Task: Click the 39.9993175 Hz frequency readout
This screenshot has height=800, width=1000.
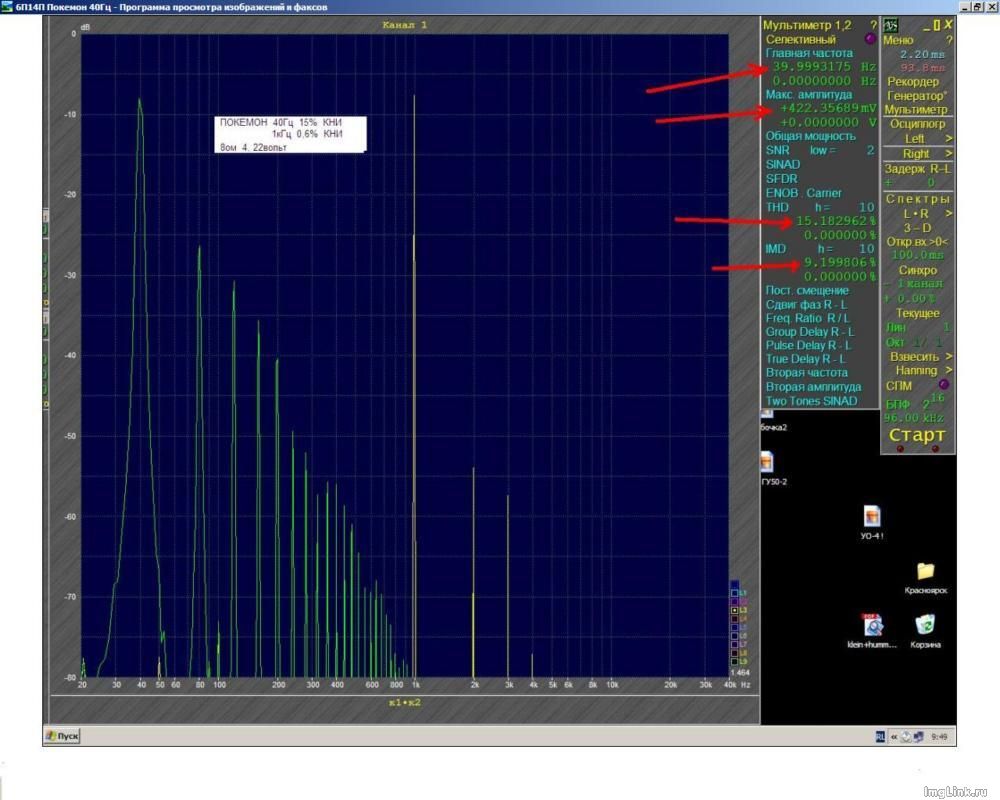Action: (x=824, y=67)
